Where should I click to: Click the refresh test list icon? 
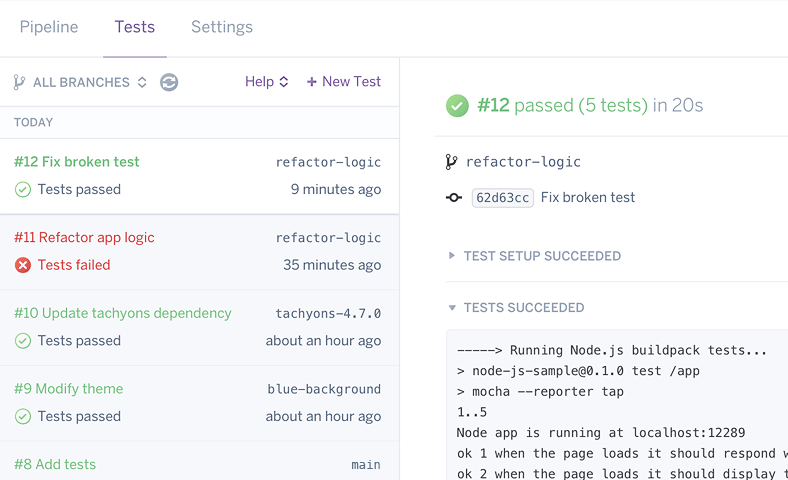tap(169, 82)
